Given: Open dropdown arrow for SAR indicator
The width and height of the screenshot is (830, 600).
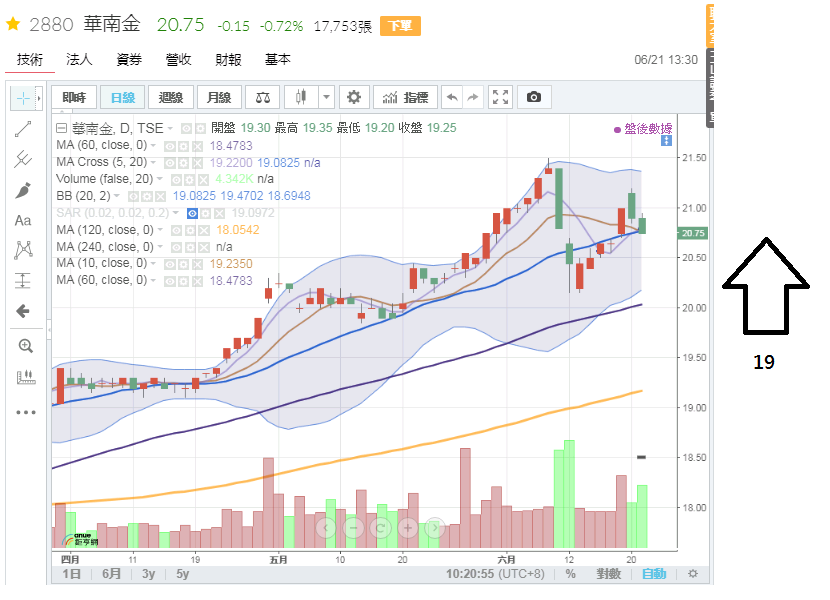Looking at the screenshot, I should pyautogui.click(x=176, y=213).
